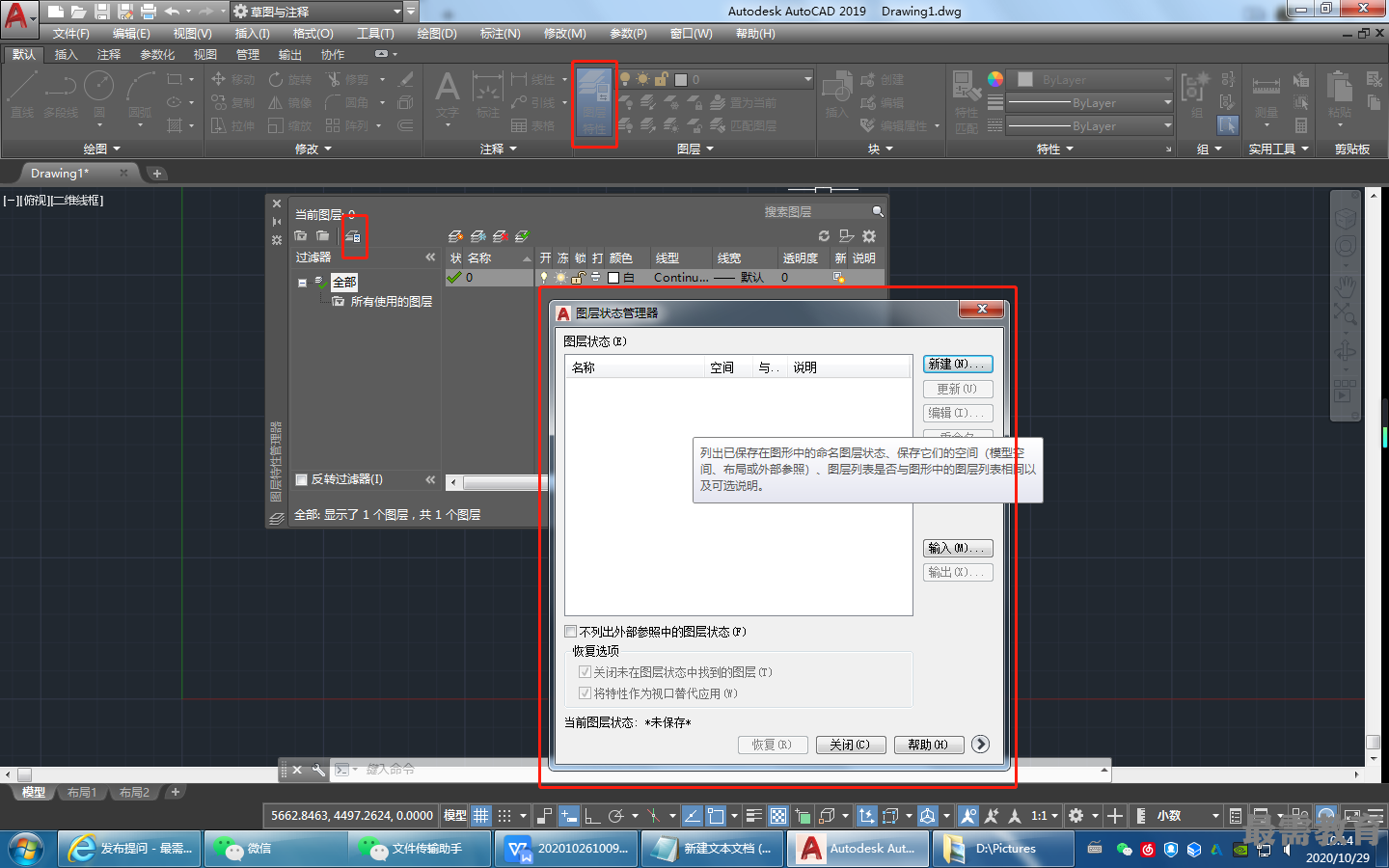Select the Mirror tool in the Modify panel
Image resolution: width=1389 pixels, height=868 pixels.
(290, 102)
